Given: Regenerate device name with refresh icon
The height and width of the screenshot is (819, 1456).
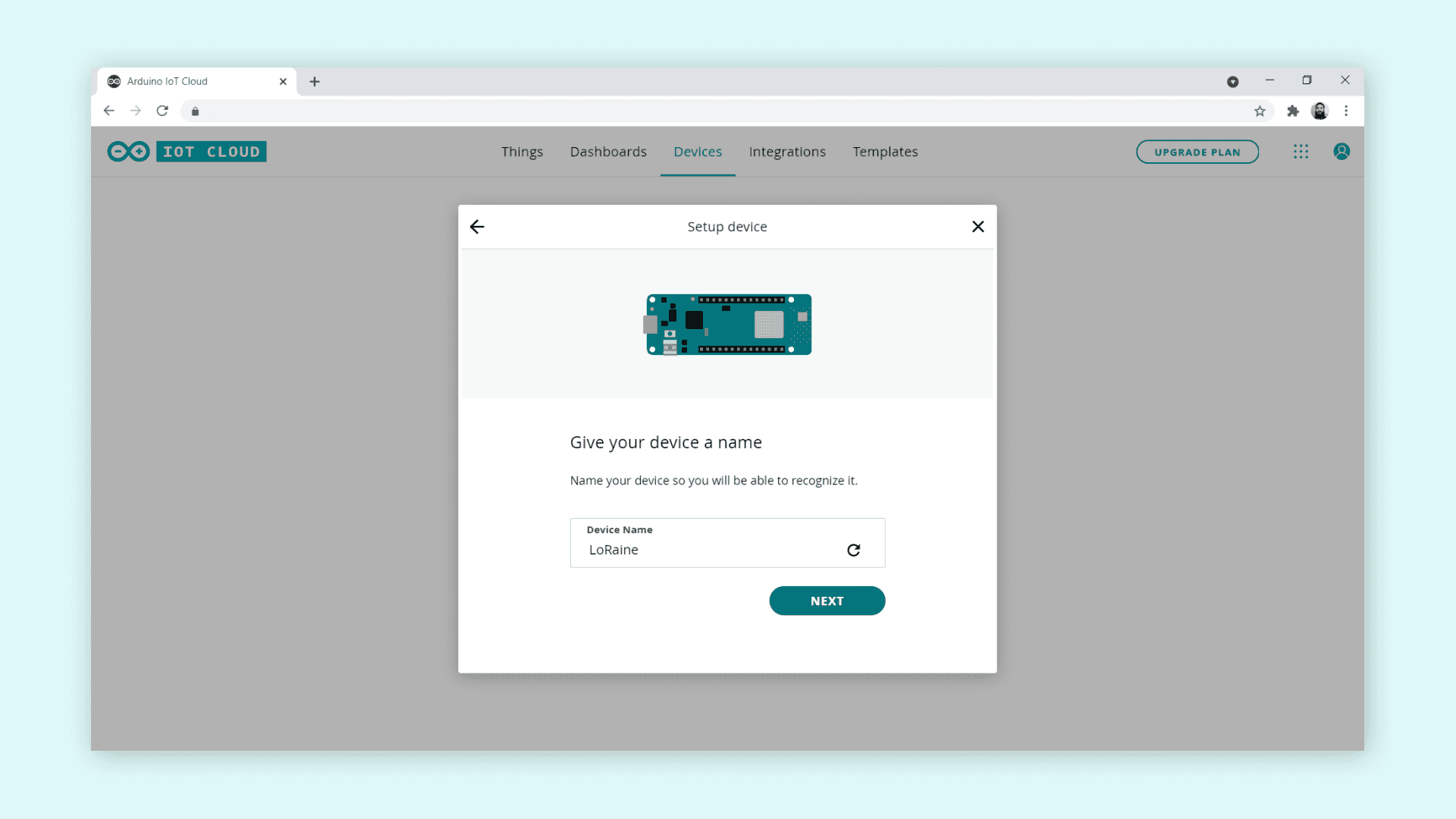Looking at the screenshot, I should coord(853,550).
